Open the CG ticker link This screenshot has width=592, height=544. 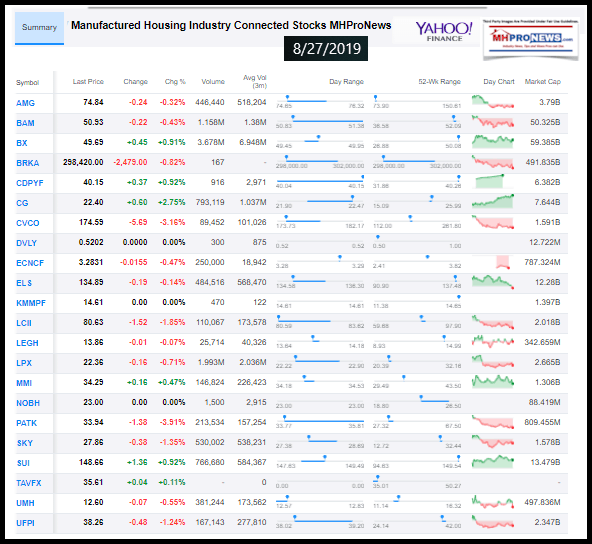point(22,203)
